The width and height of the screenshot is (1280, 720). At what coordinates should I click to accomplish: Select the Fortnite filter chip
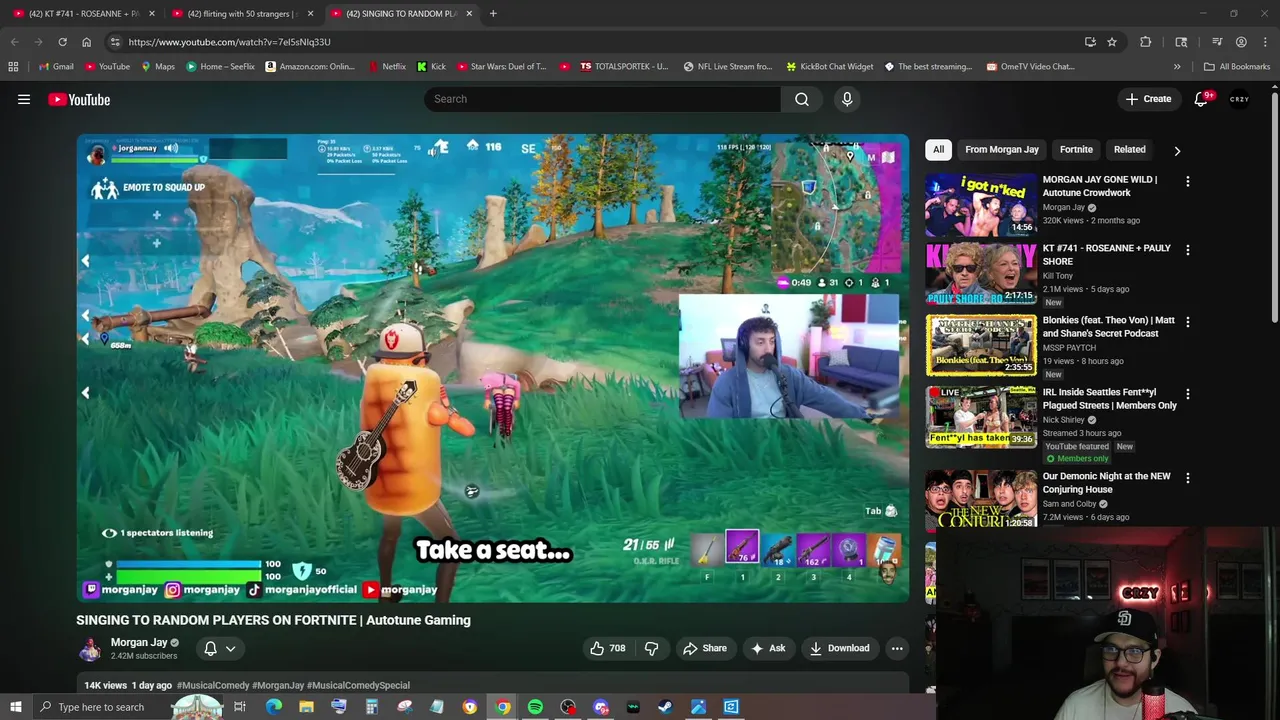pos(1076,150)
